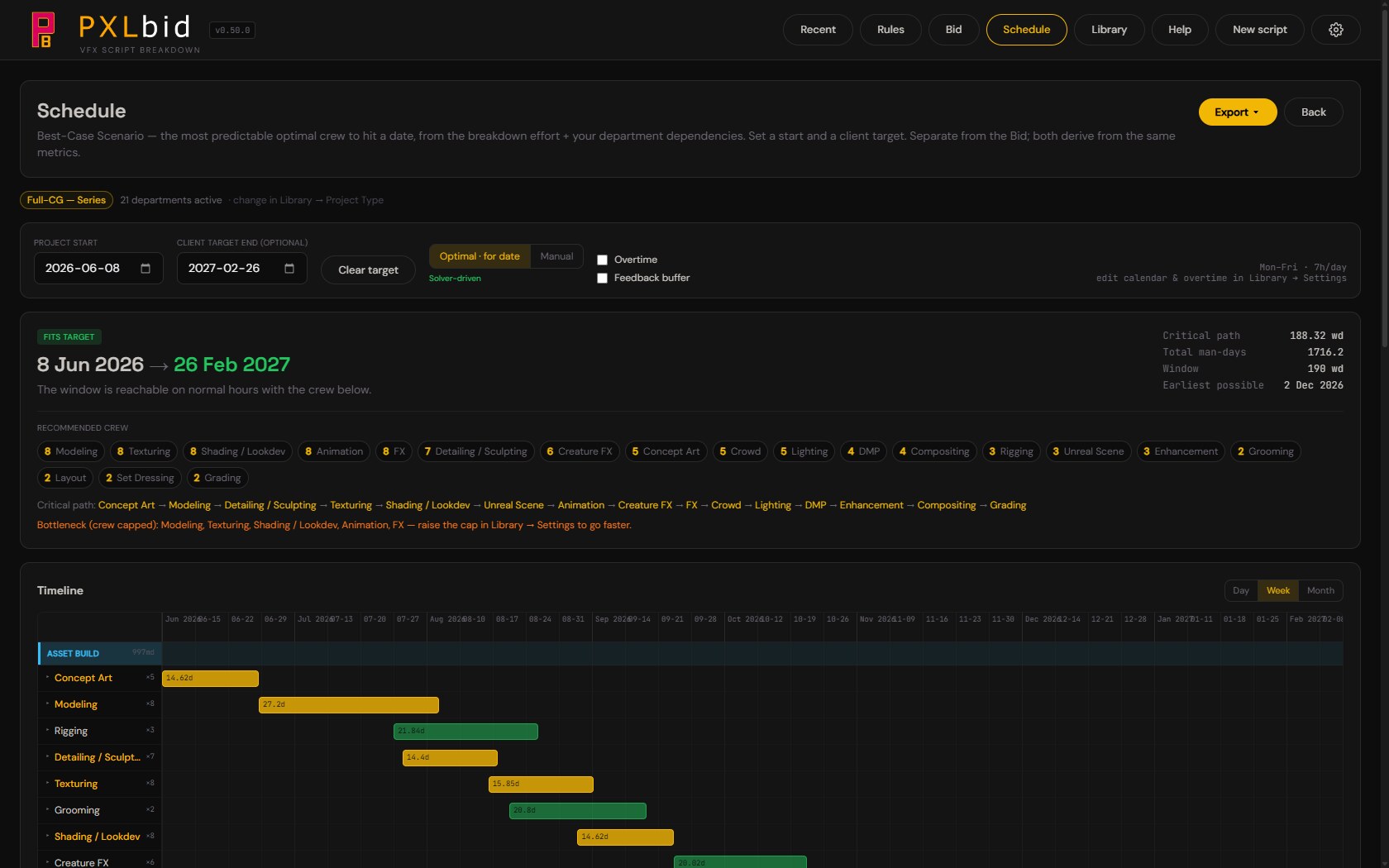This screenshot has height=868, width=1389.
Task: Open the Help tab
Action: (x=1179, y=30)
